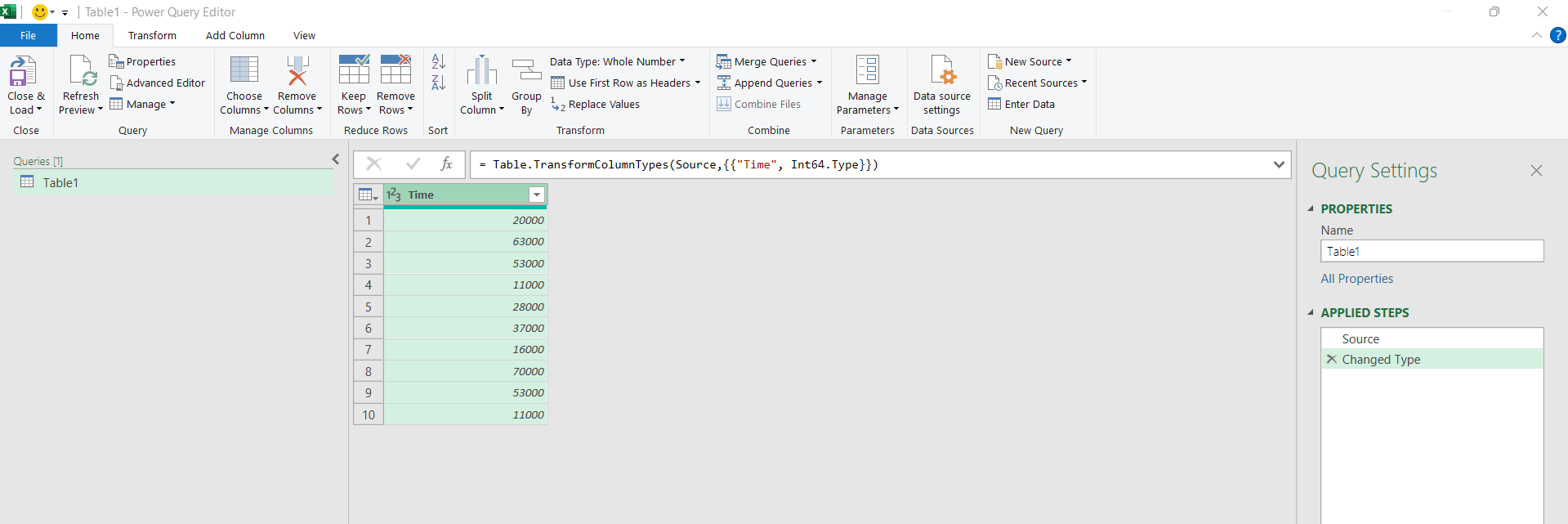
Task: Close the Query Settings pane
Action: (x=1536, y=170)
